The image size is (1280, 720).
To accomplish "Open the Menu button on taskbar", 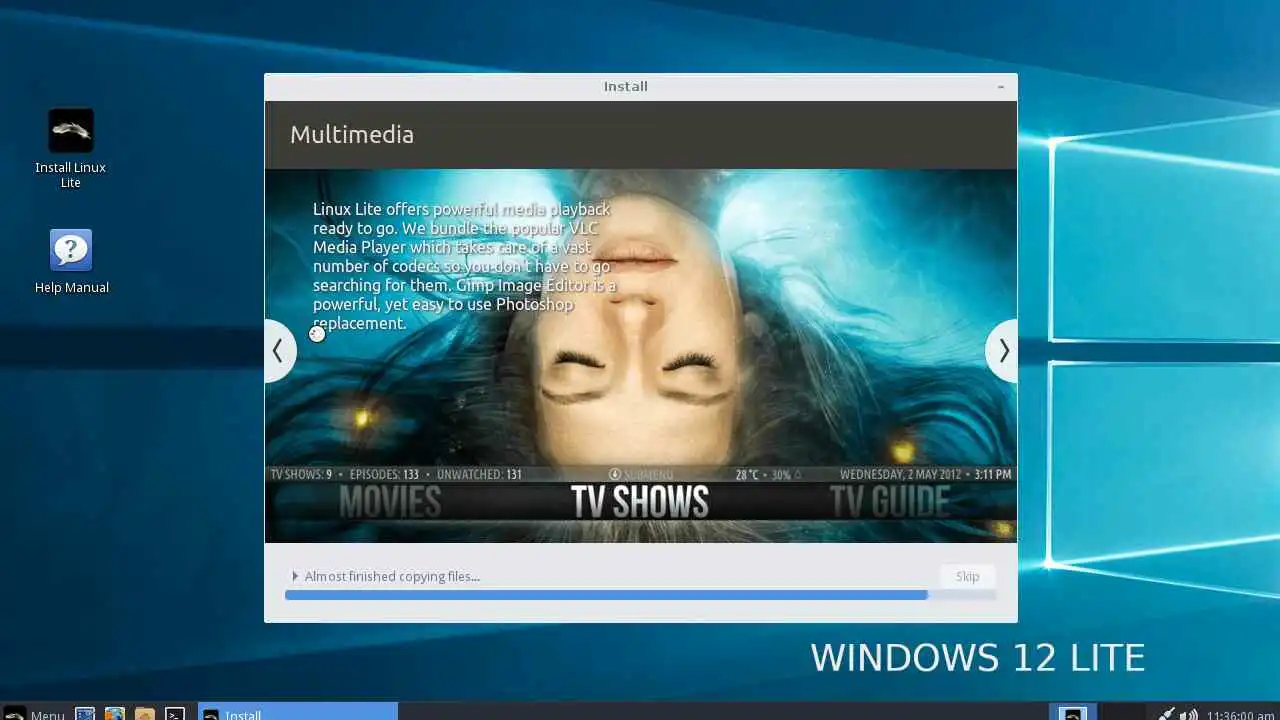I will (x=34, y=713).
